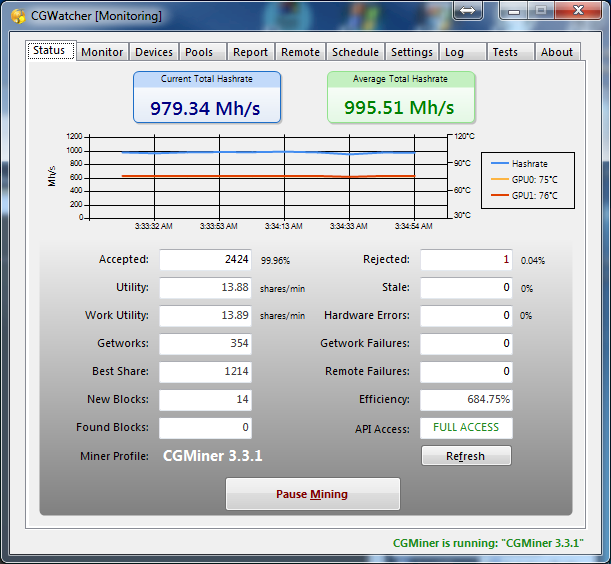Viewport: 611px width, 564px height.
Task: Click the Hardware Errors value field
Action: pos(466,316)
